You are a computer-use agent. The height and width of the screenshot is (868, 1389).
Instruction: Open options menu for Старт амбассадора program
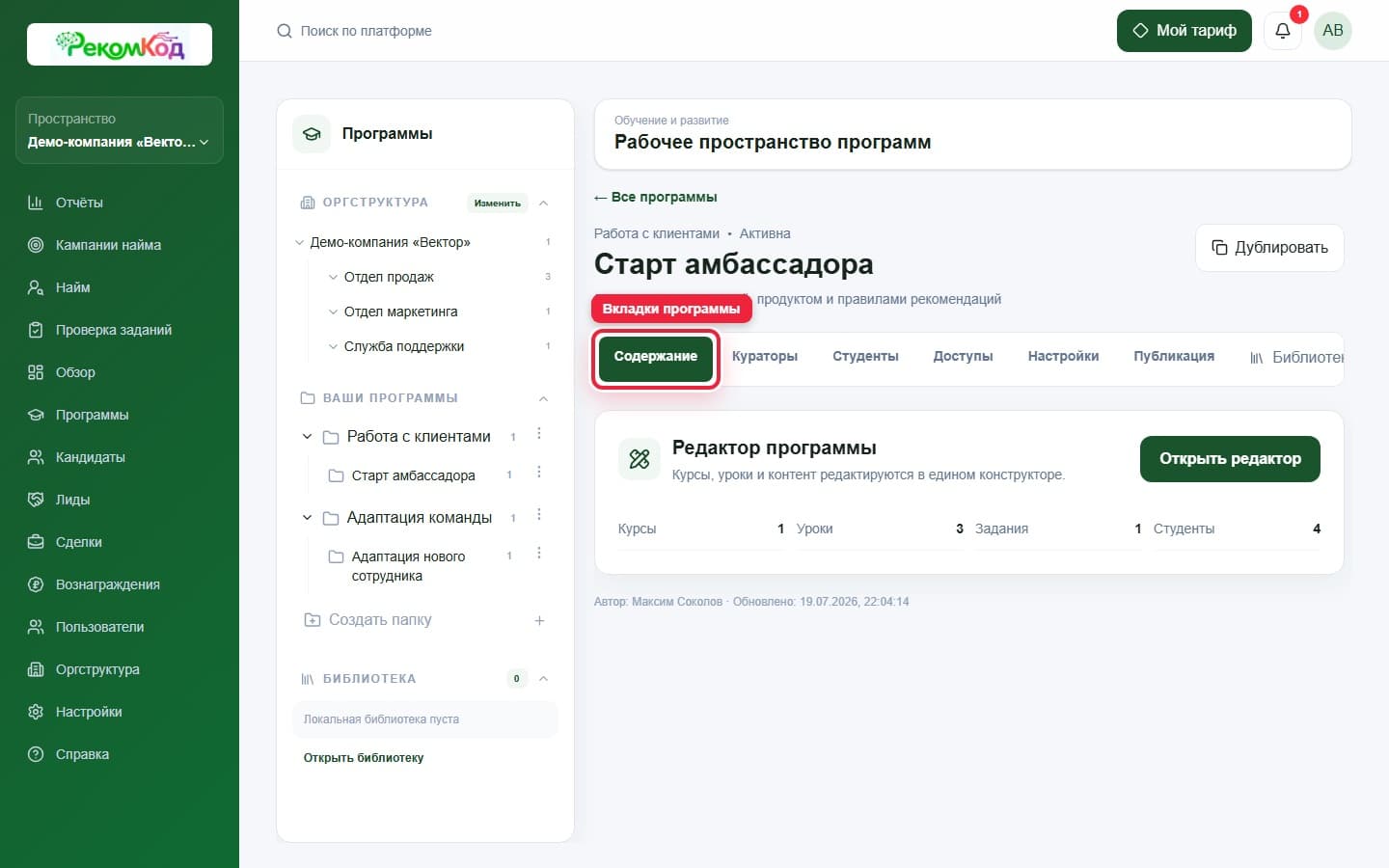click(539, 473)
